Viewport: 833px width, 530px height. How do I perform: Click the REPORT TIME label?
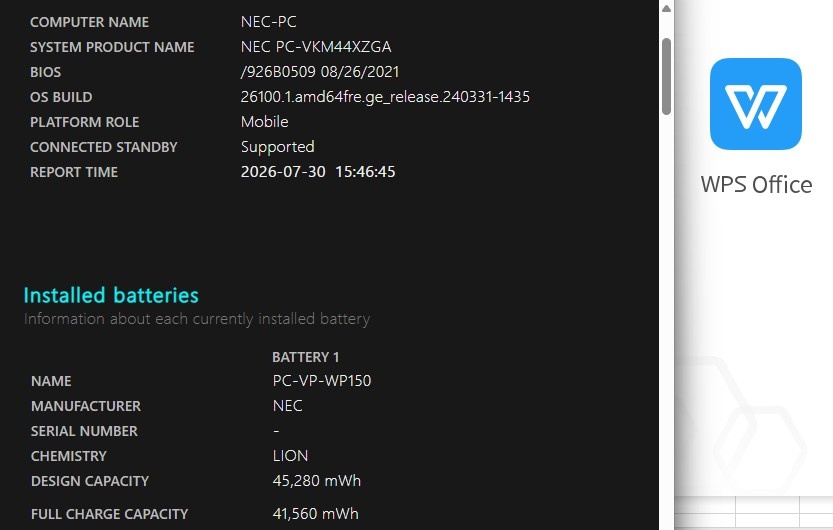pos(74,172)
